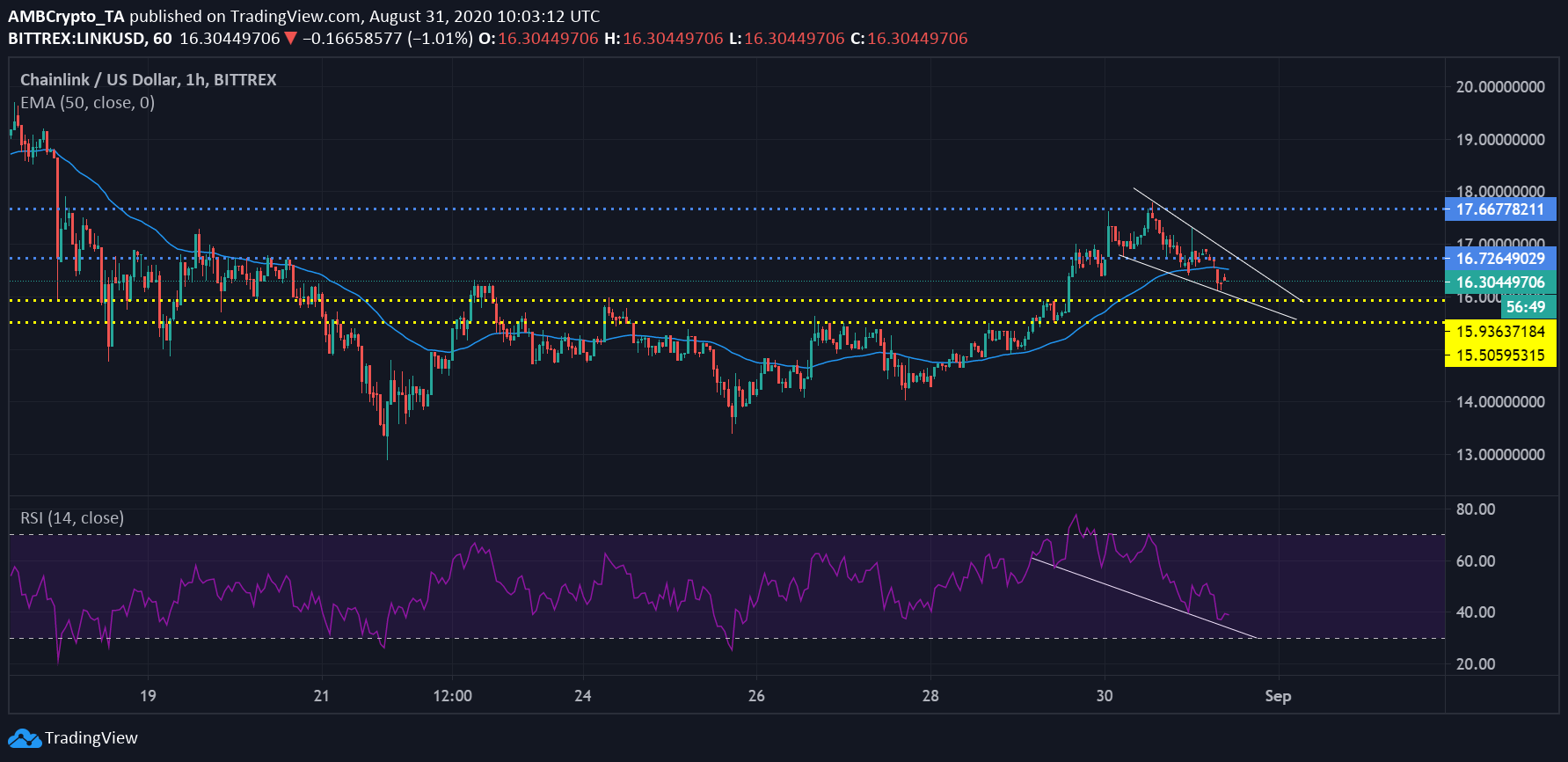The height and width of the screenshot is (762, 1568).
Task: Click the yellow 15.93637184 support label
Action: [x=1499, y=332]
